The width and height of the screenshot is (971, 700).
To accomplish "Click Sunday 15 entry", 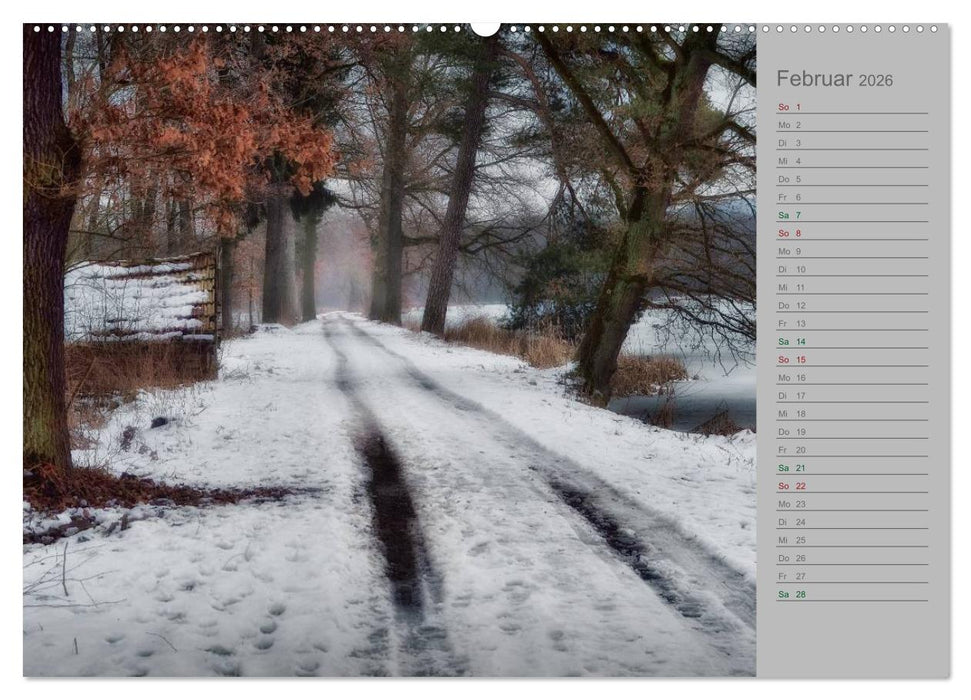I will [791, 359].
